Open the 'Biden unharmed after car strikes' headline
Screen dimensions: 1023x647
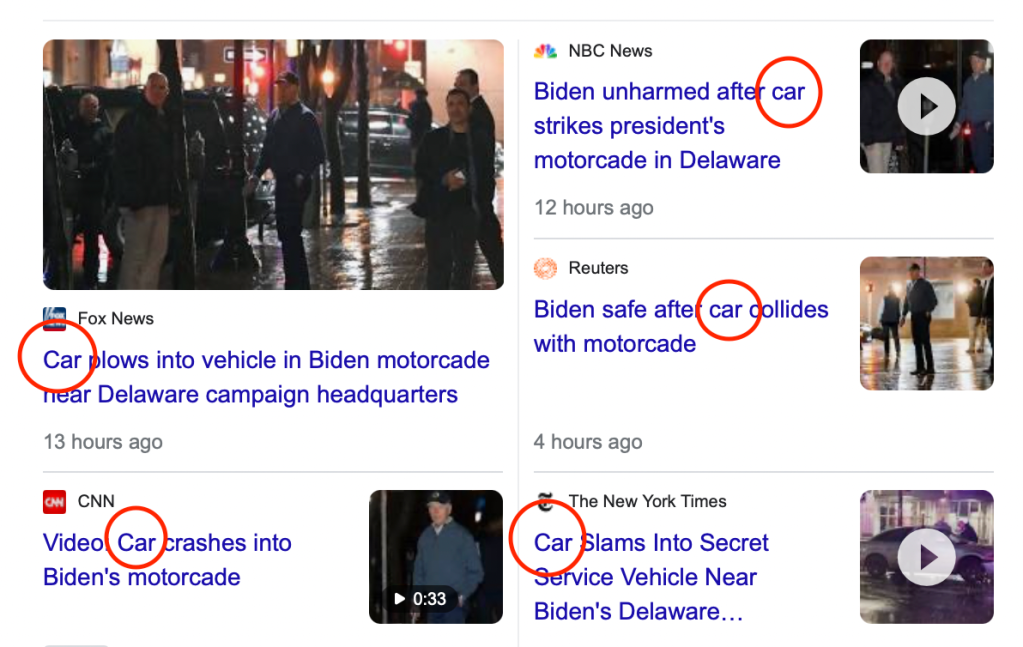(x=660, y=125)
